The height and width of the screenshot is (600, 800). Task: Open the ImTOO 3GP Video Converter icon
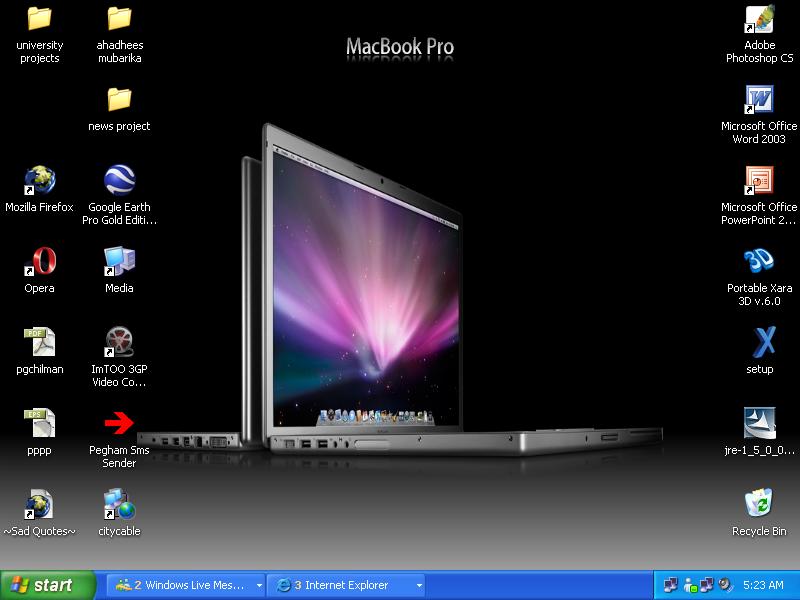(x=119, y=343)
